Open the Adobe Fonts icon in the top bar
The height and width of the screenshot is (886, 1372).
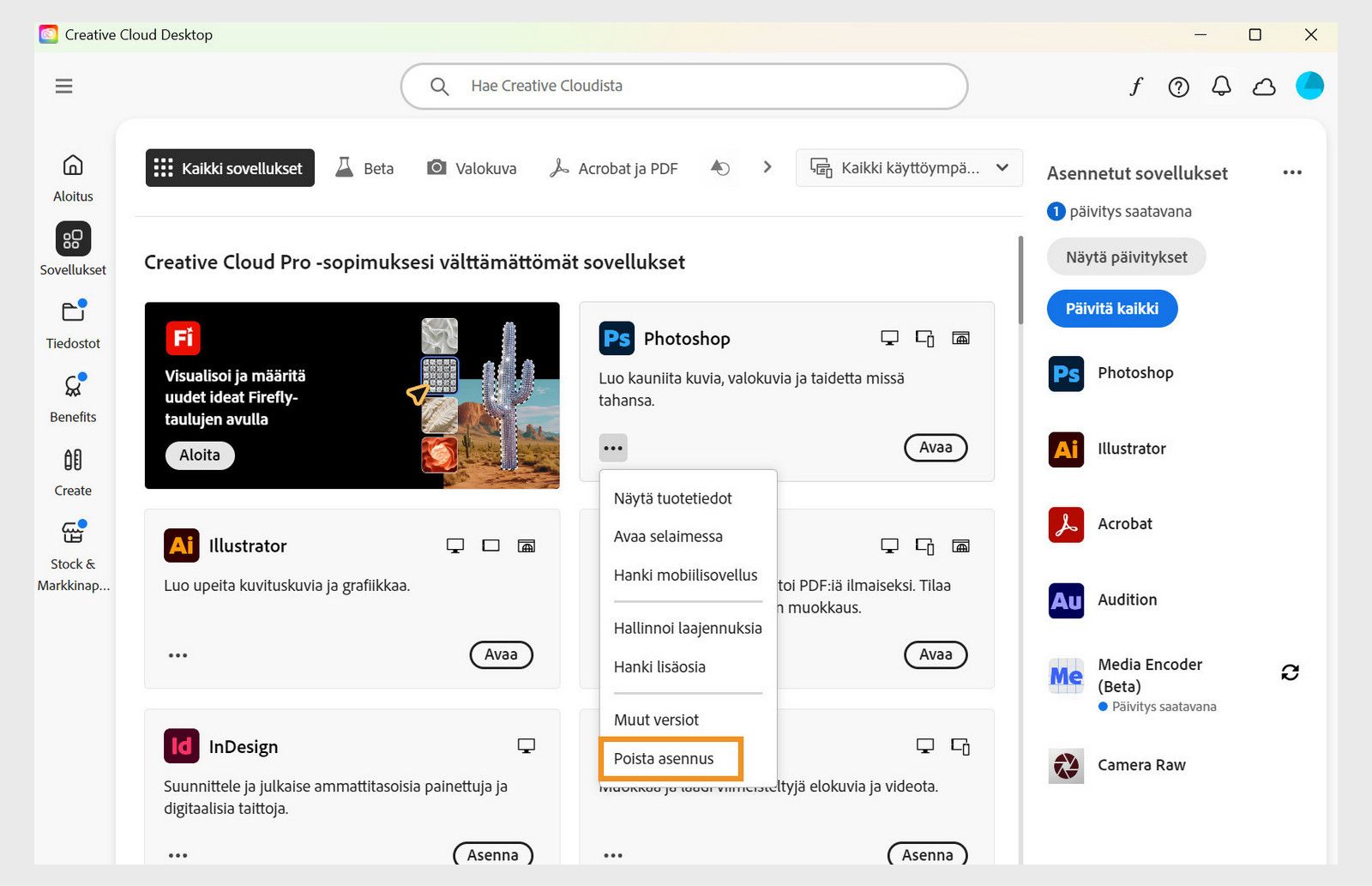click(1135, 86)
